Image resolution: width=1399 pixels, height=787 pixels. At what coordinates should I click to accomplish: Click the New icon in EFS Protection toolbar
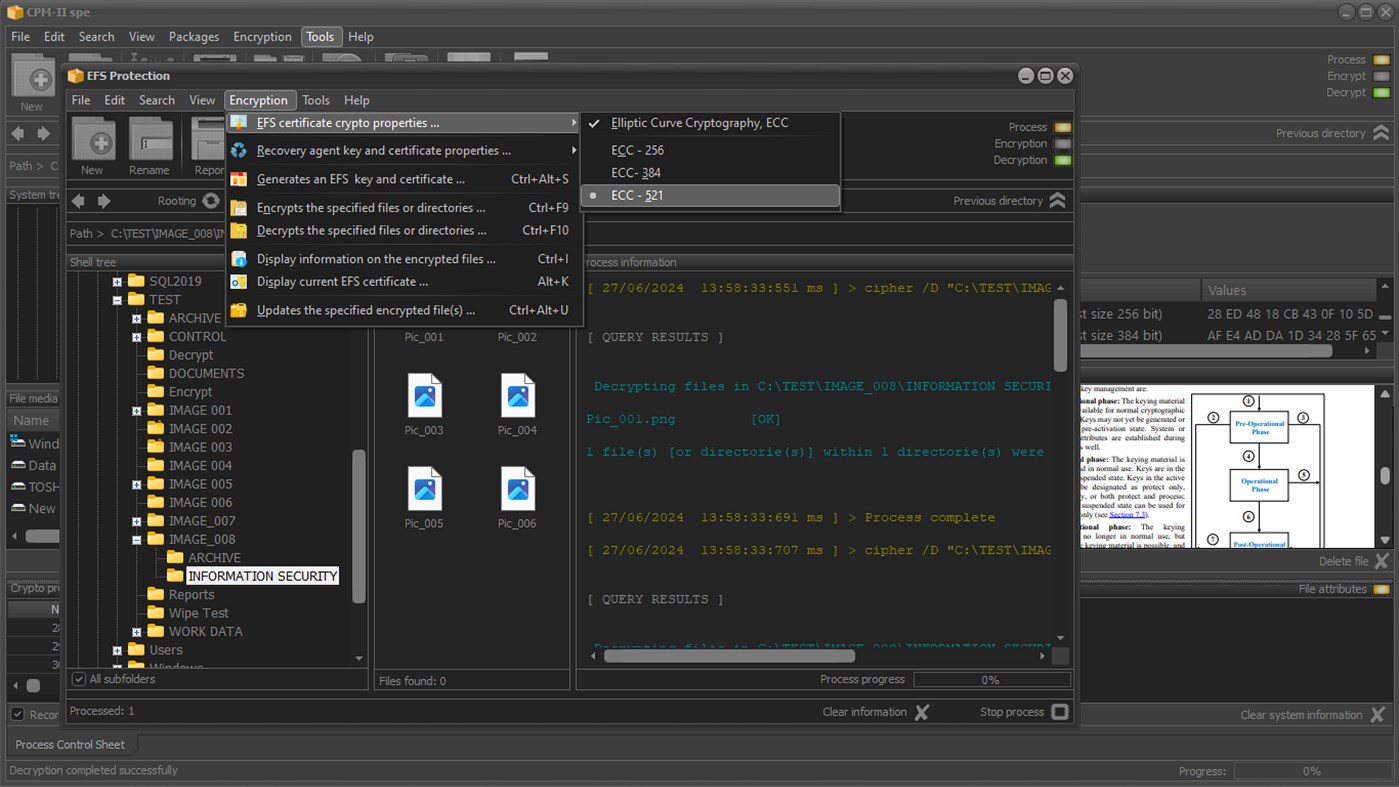(92, 141)
